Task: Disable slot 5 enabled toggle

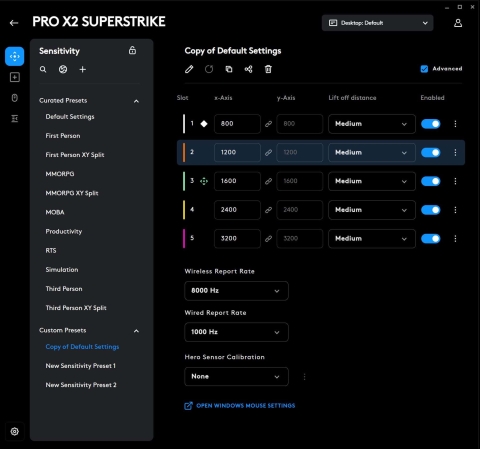Action: (x=431, y=239)
